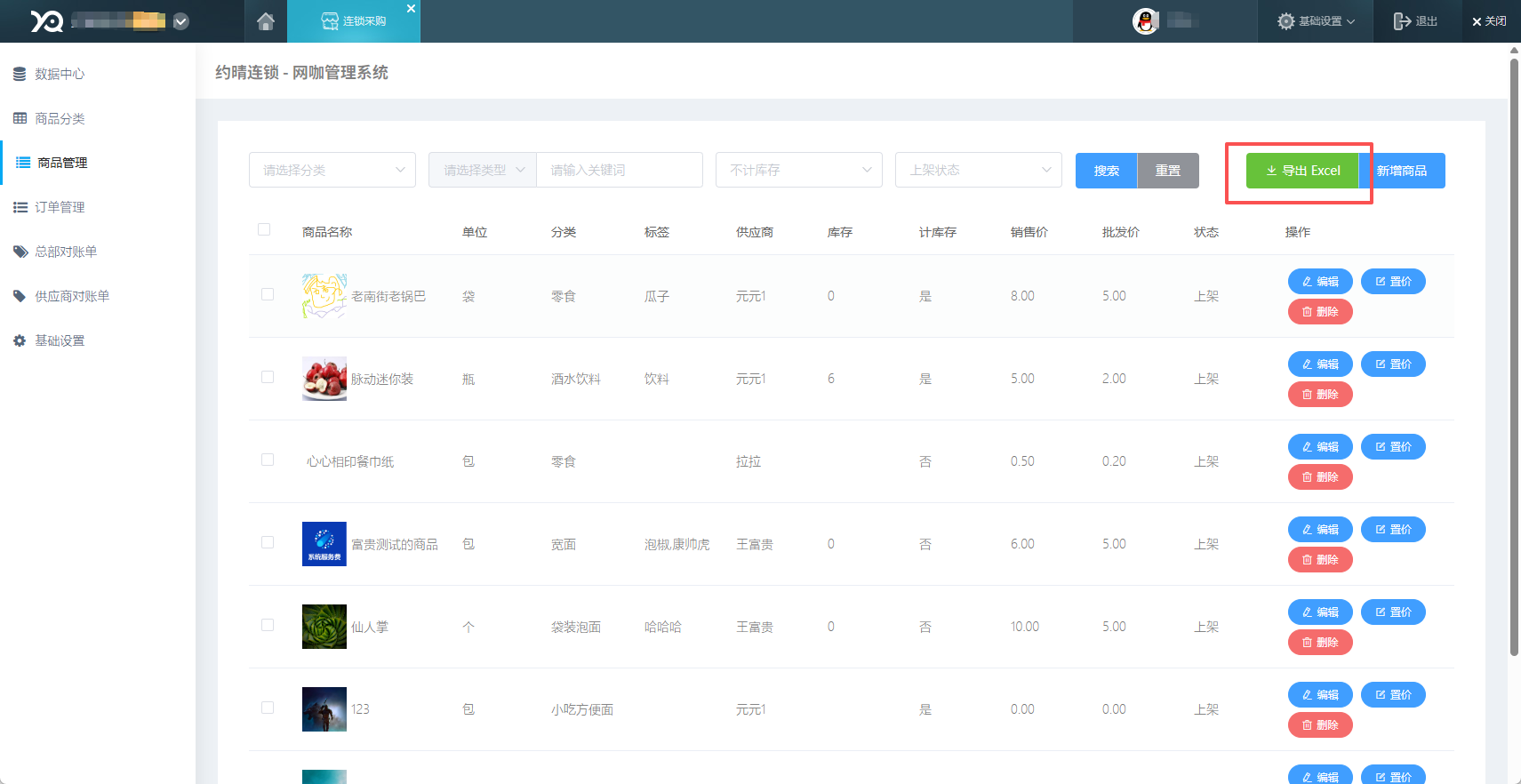Click the QQ penguin avatar
This screenshot has height=784, width=1521.
[1146, 21]
